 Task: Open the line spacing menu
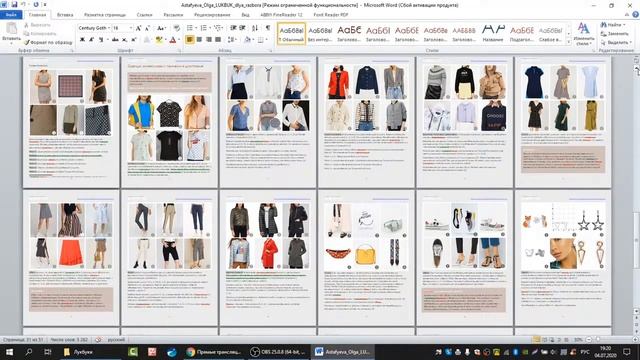click(x=232, y=40)
